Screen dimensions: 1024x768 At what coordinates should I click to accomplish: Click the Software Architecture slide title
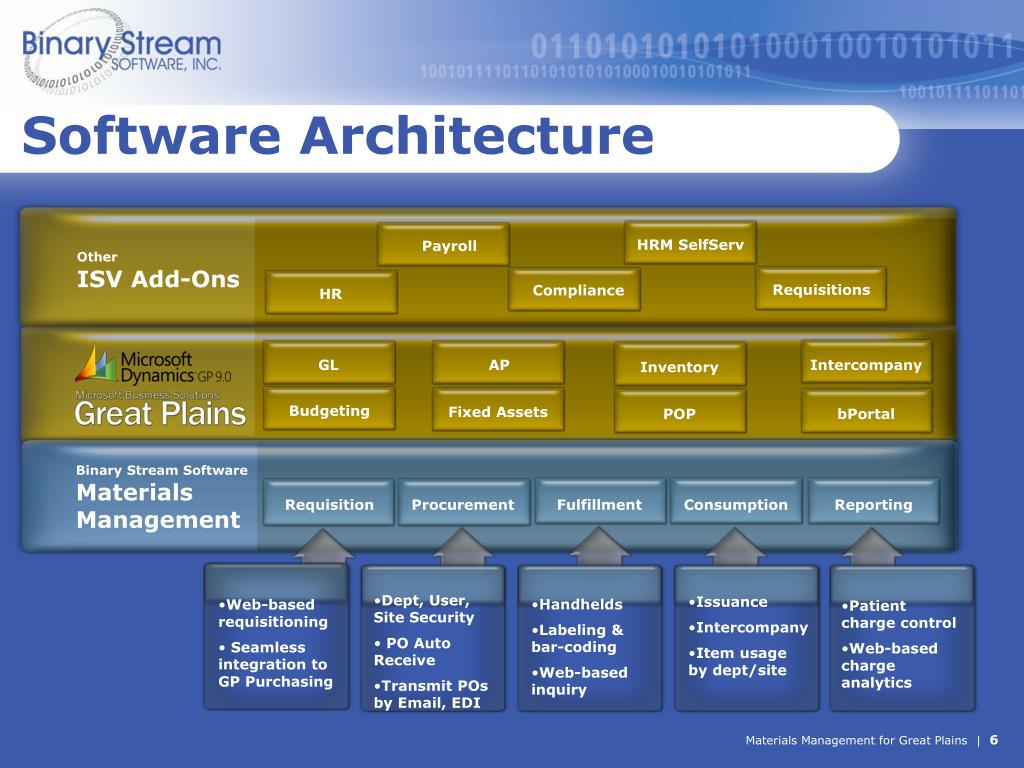338,137
